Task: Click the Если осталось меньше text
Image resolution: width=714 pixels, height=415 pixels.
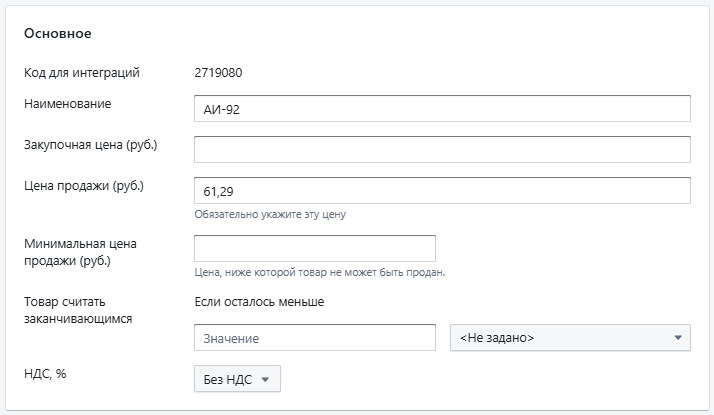Action: [x=259, y=301]
